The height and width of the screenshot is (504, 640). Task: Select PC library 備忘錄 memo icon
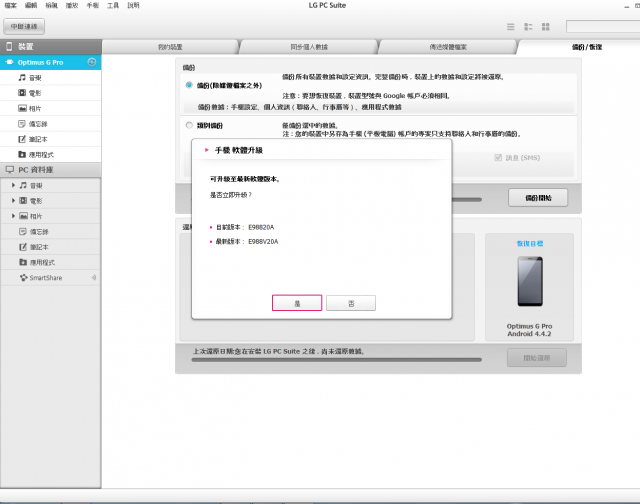click(23, 231)
